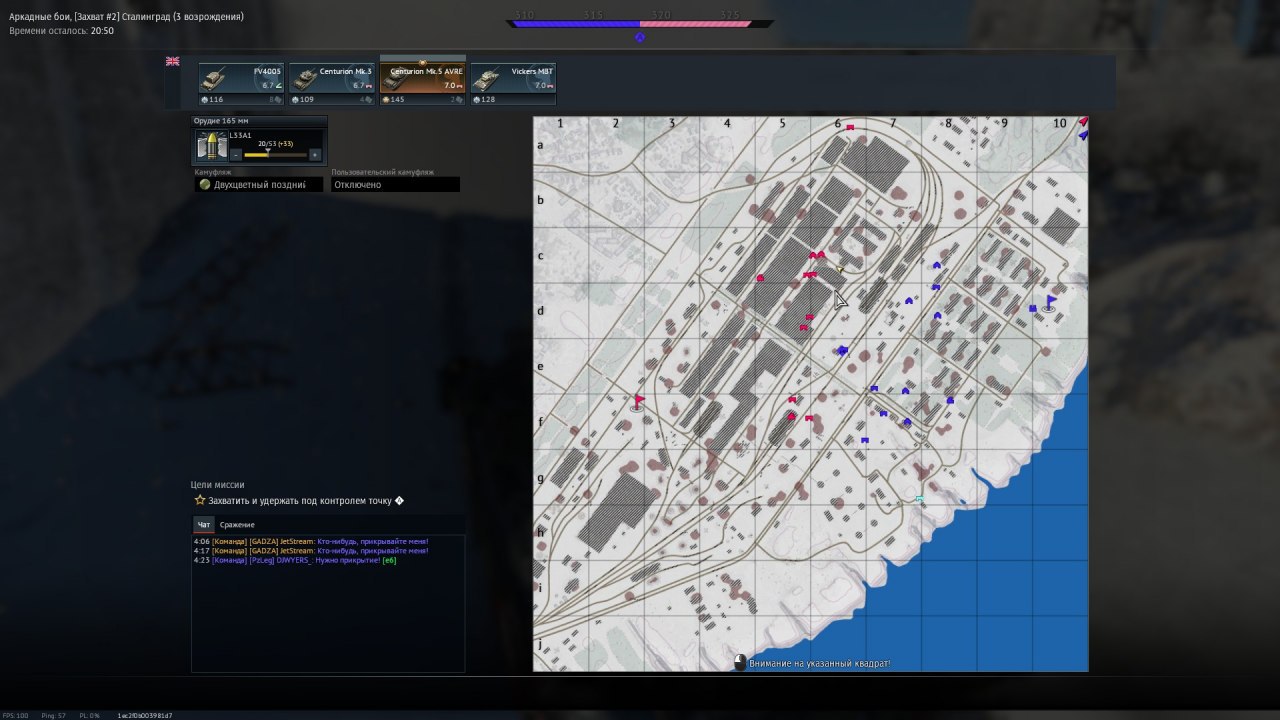Adjust the L33A1 ammo count slider

click(275, 155)
